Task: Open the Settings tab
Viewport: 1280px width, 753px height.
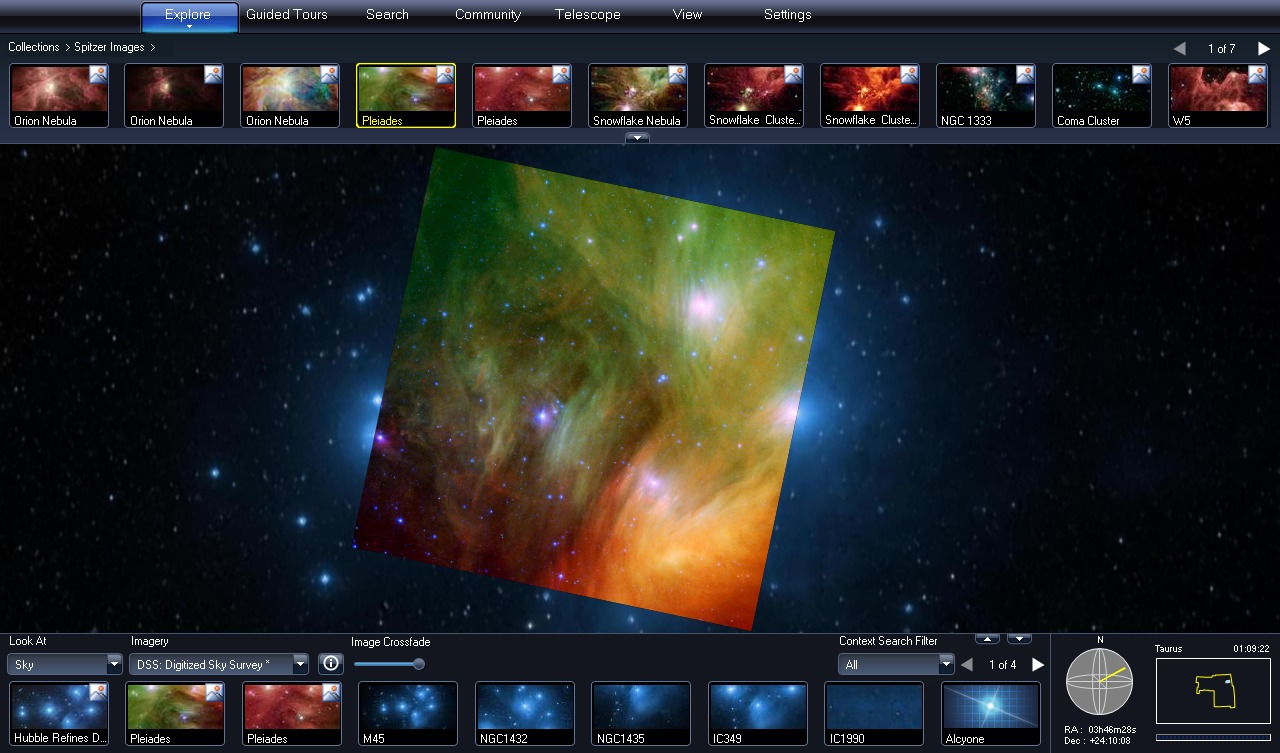Action: pos(787,15)
